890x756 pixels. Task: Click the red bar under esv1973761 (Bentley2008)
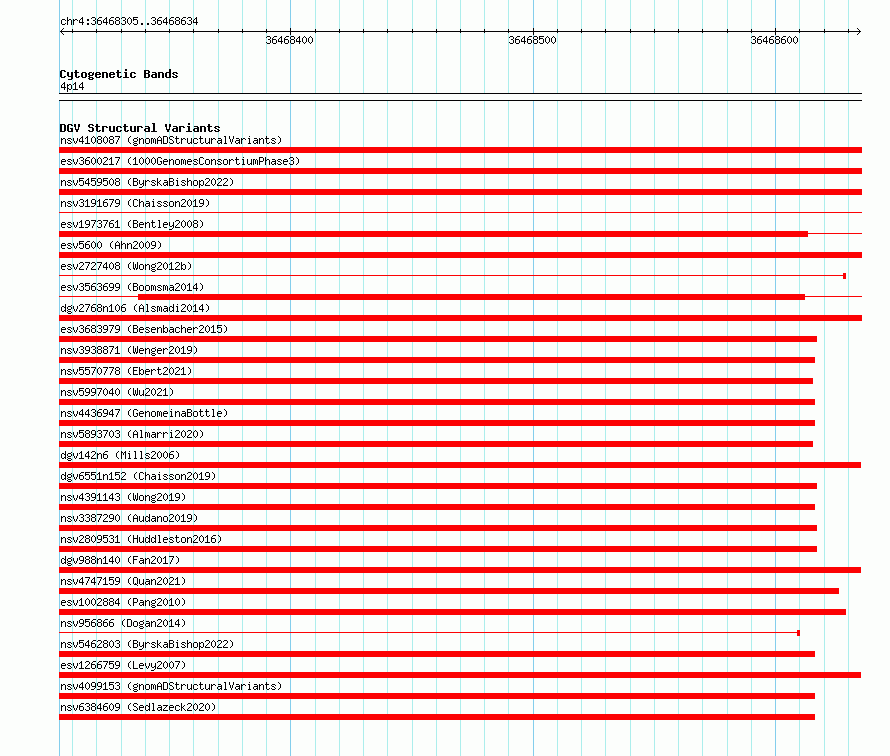434,234
